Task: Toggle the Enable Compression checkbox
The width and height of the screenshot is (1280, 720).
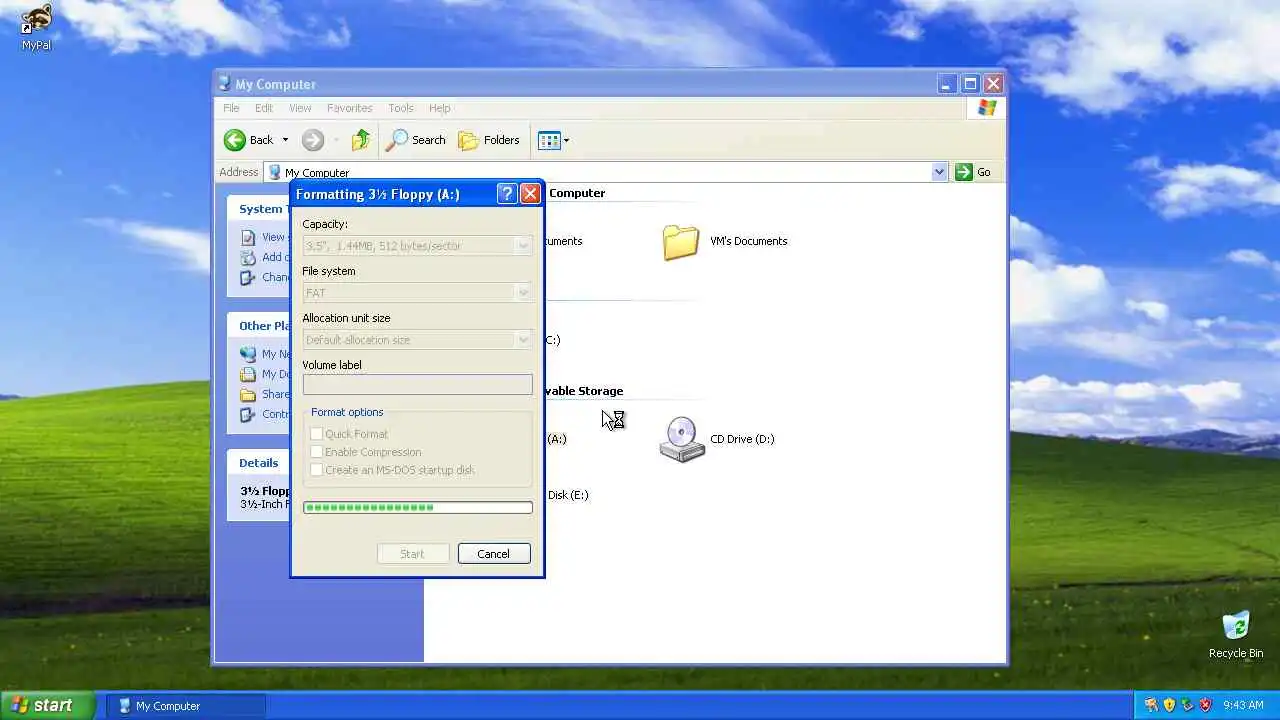Action: pyautogui.click(x=316, y=452)
